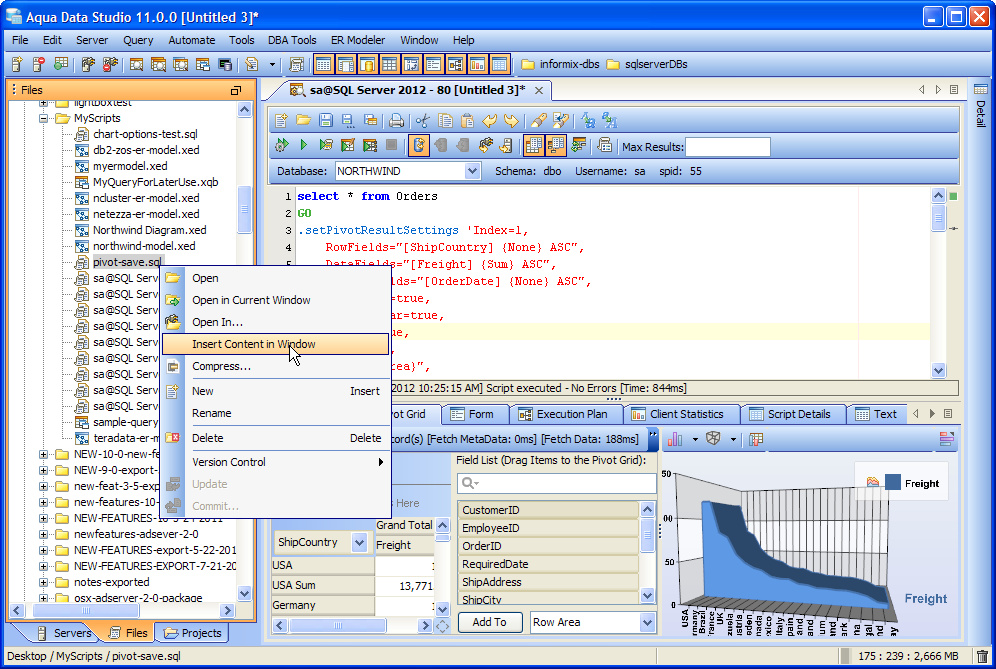Expand the notes-exported folder
Image resolution: width=996 pixels, height=669 pixels.
click(43, 582)
